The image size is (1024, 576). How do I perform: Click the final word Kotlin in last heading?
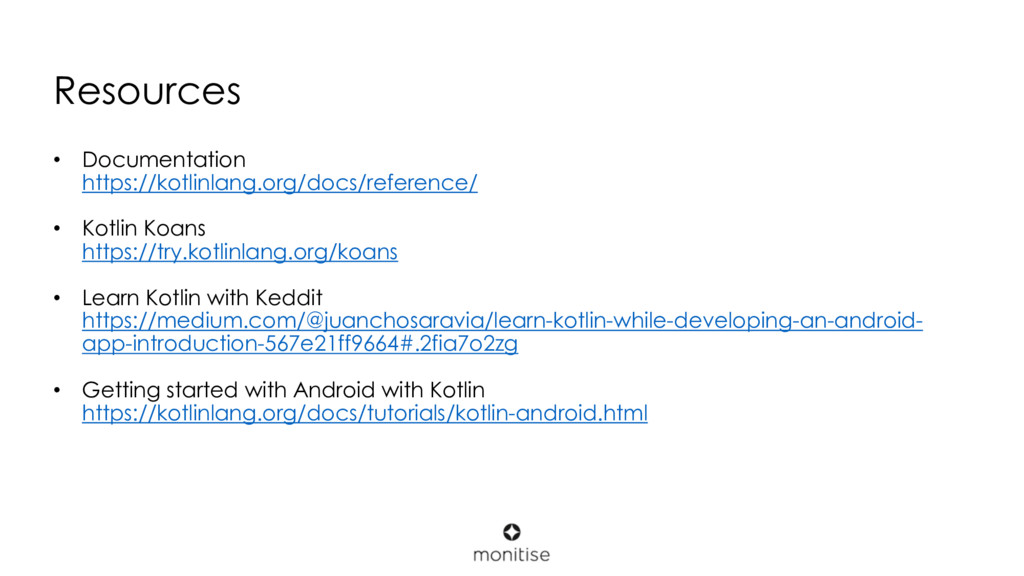(x=457, y=390)
